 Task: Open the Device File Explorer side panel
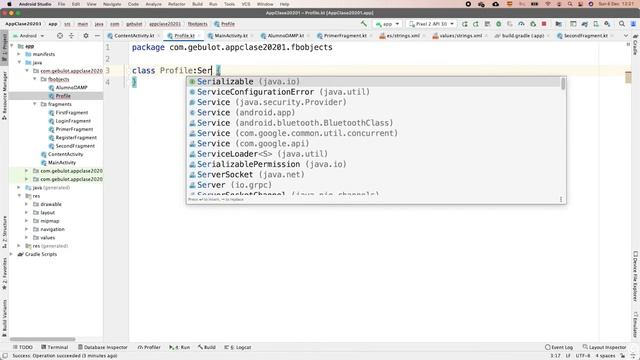[x=636, y=276]
